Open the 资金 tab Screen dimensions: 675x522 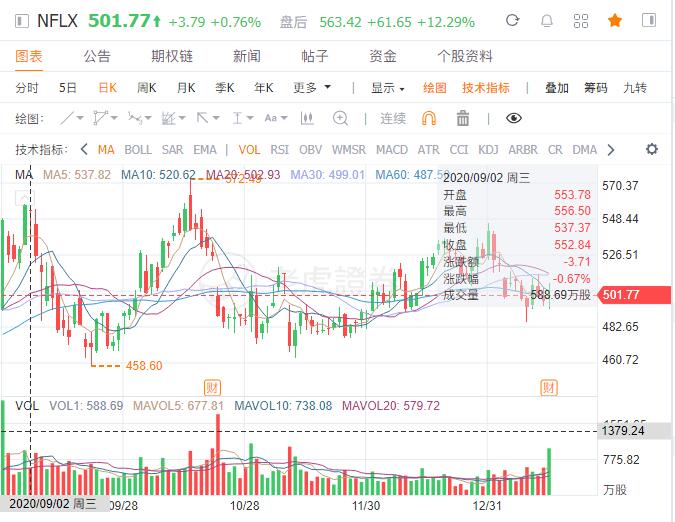tap(383, 56)
